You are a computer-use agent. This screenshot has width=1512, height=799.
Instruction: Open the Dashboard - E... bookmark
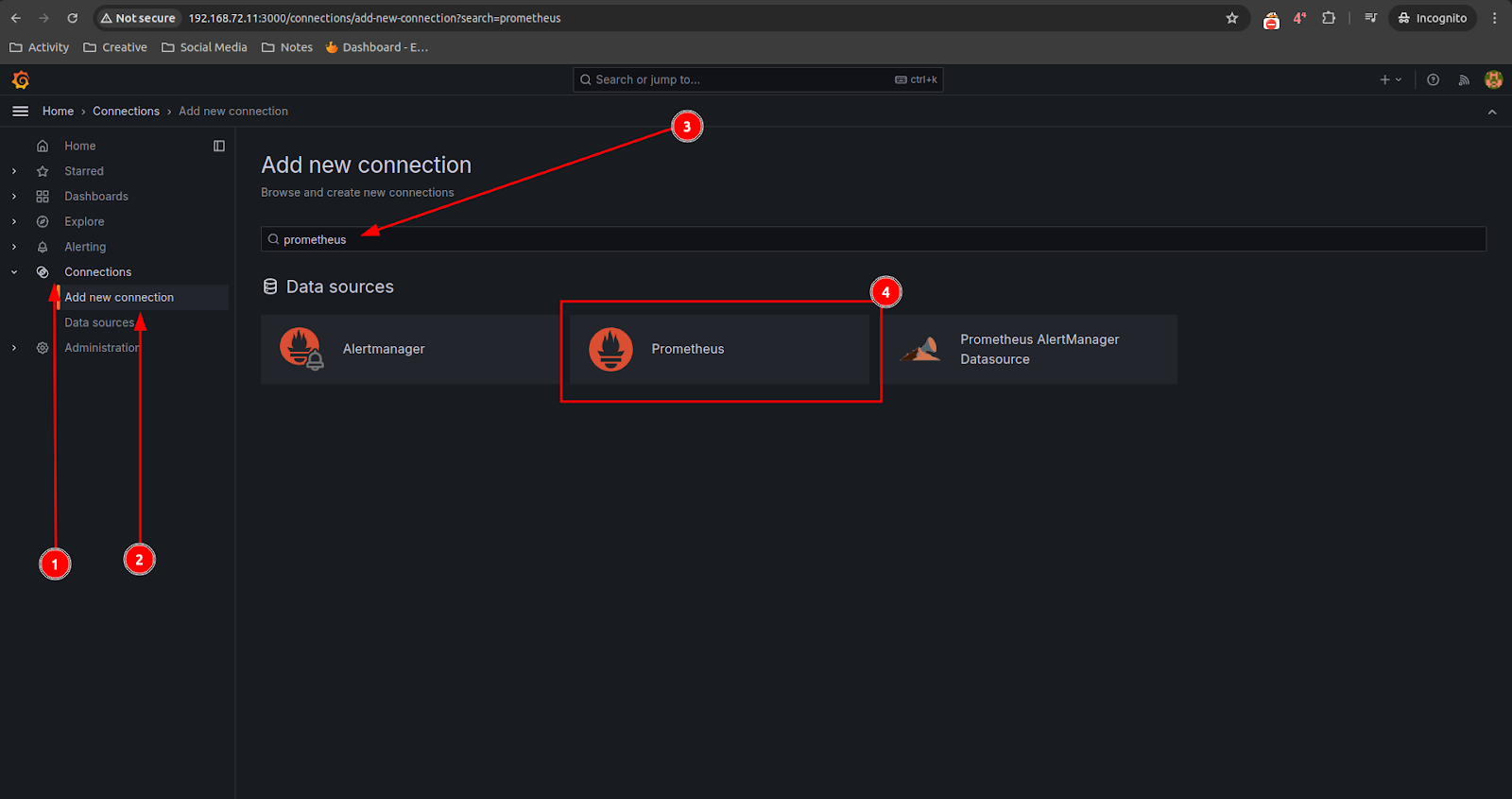point(376,47)
